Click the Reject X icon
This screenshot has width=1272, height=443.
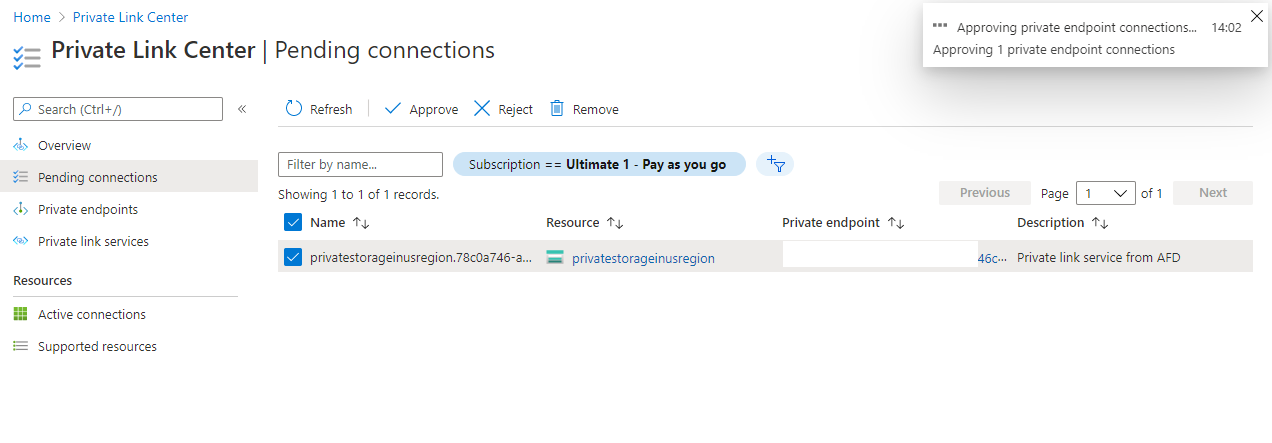click(482, 109)
